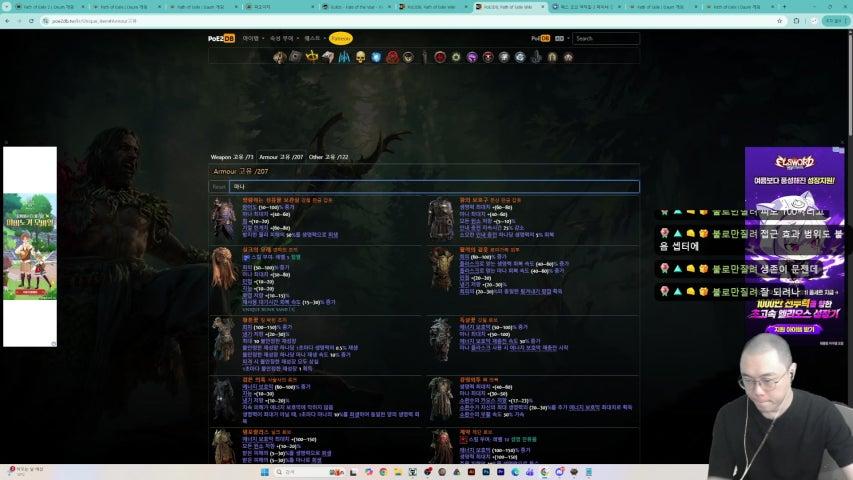Open the bronze ring icon
The image size is (853, 480).
(x=408, y=57)
